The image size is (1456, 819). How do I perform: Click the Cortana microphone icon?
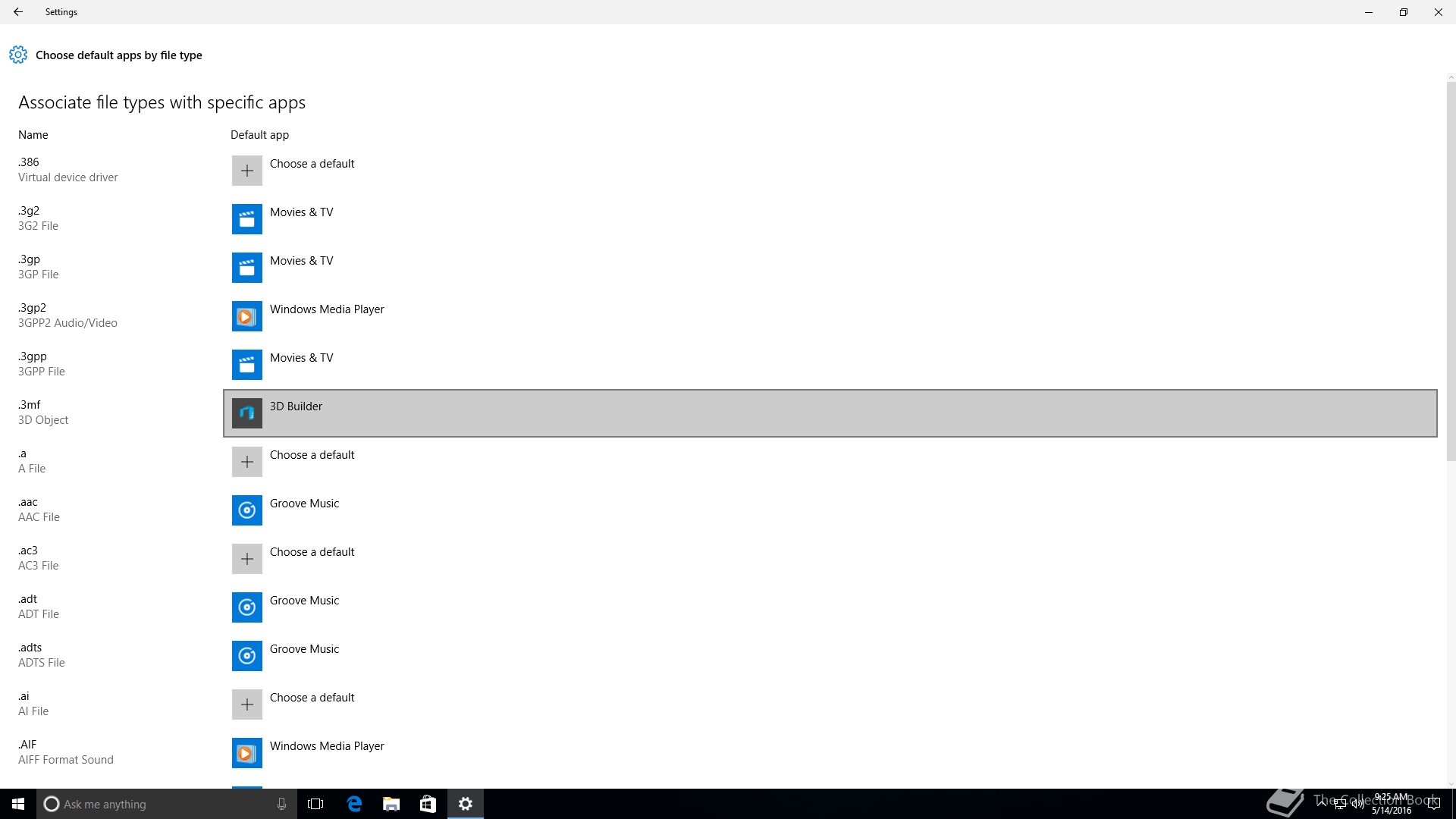[281, 804]
